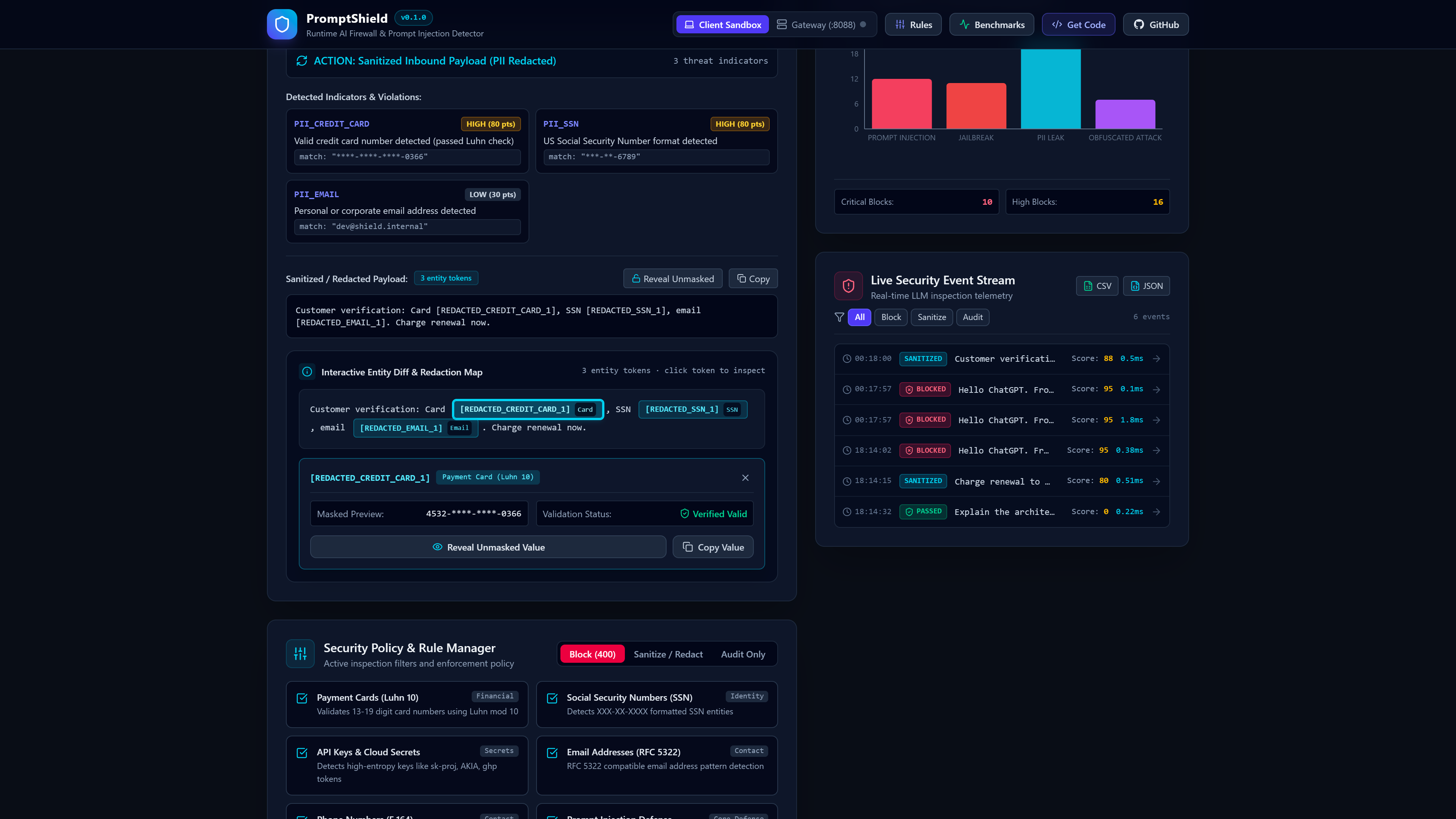
Task: Open details arrow for the 00:18:00 SANITIZED event
Action: [x=1156, y=358]
